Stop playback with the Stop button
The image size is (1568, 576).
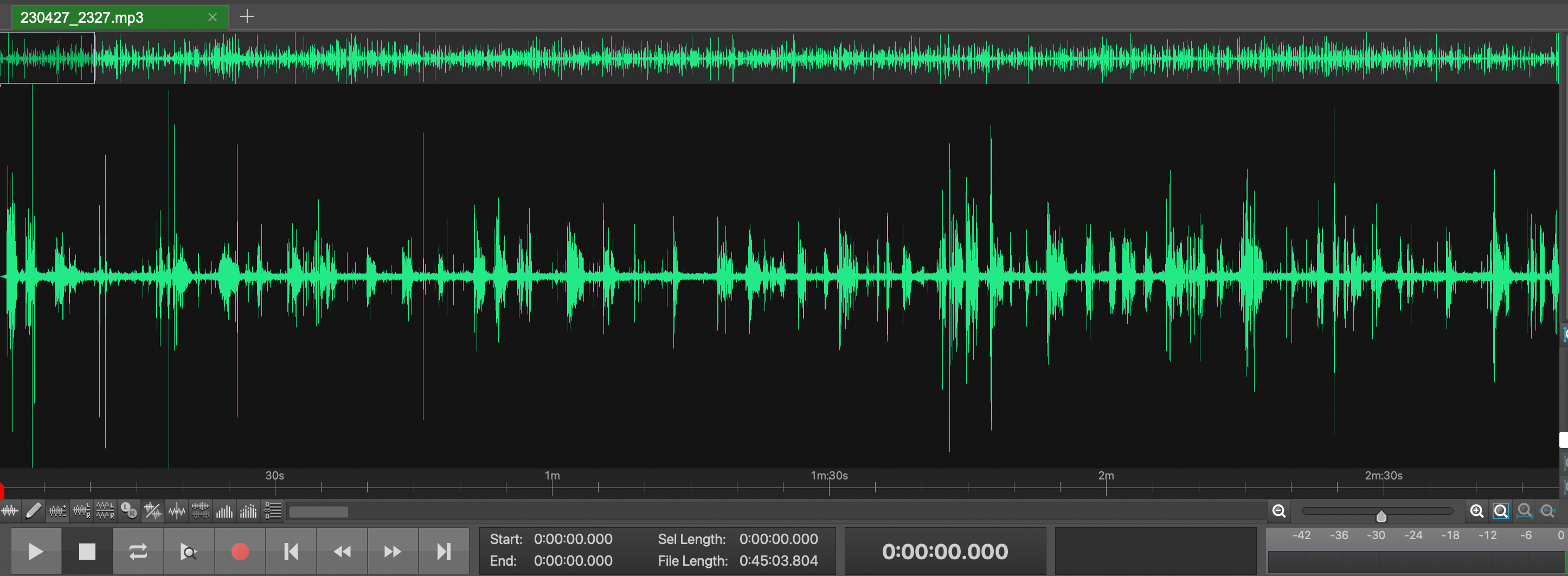pyautogui.click(x=87, y=552)
